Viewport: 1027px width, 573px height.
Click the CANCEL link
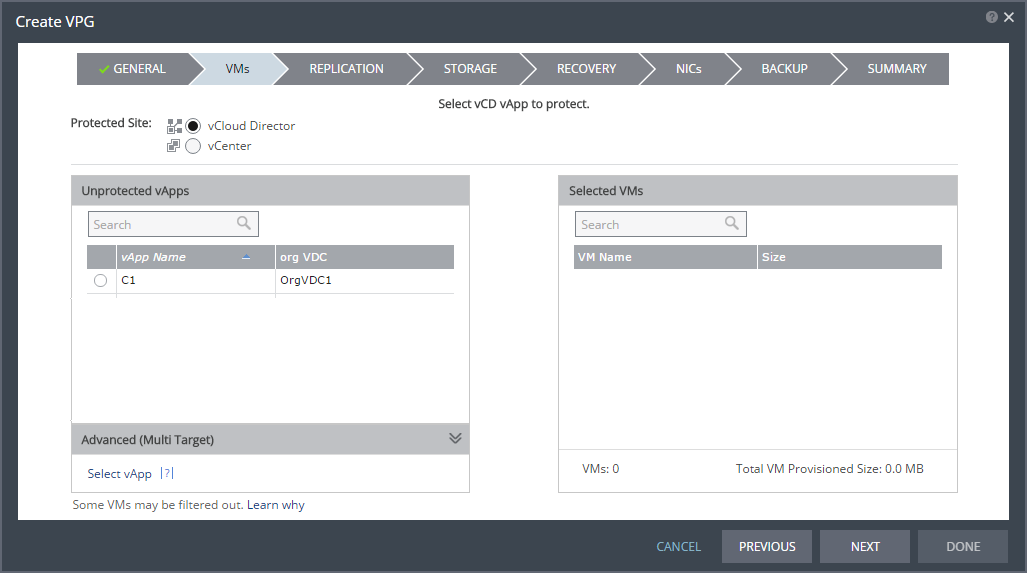(679, 547)
